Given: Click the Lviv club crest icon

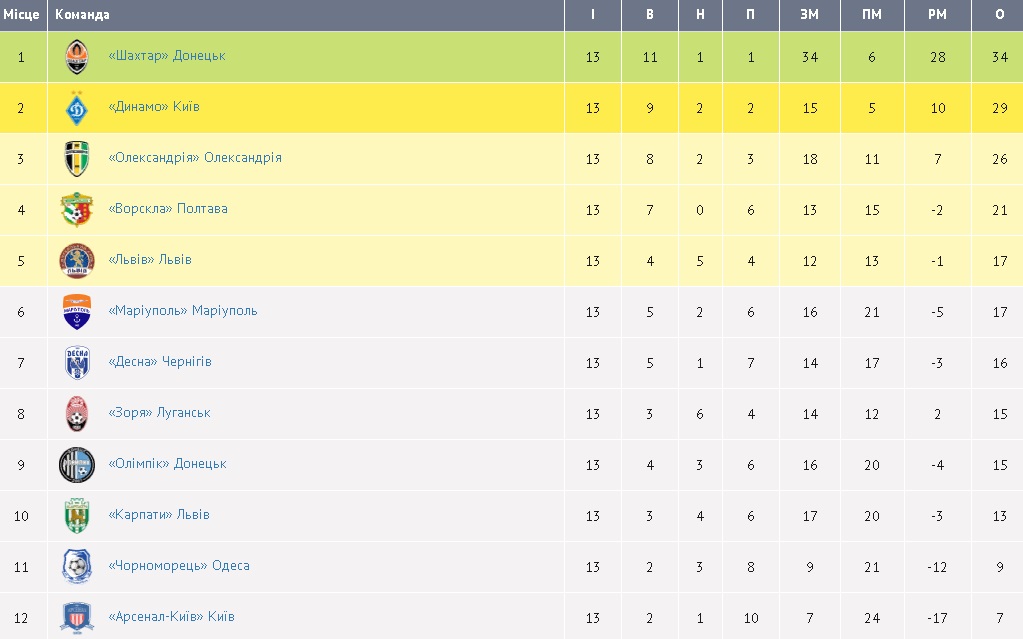Looking at the screenshot, I should point(77,261).
